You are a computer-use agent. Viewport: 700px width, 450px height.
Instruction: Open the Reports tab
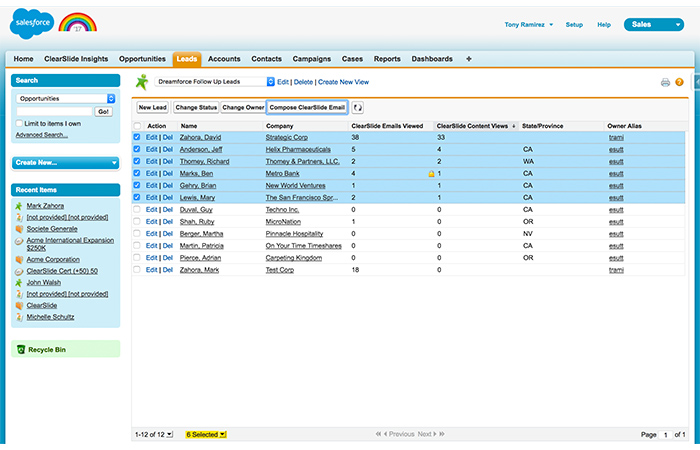[387, 59]
